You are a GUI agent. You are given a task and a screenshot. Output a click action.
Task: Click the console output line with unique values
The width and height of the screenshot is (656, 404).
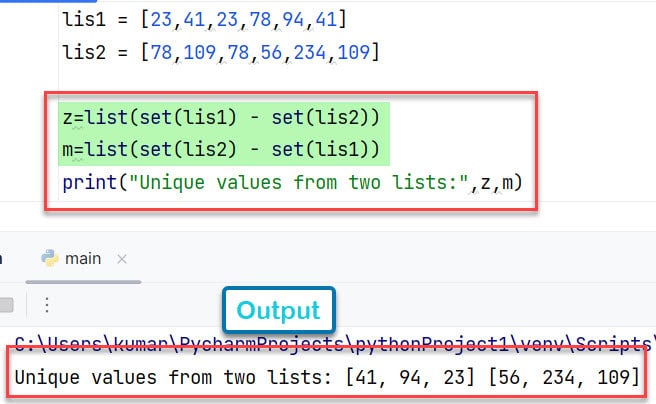tap(327, 377)
